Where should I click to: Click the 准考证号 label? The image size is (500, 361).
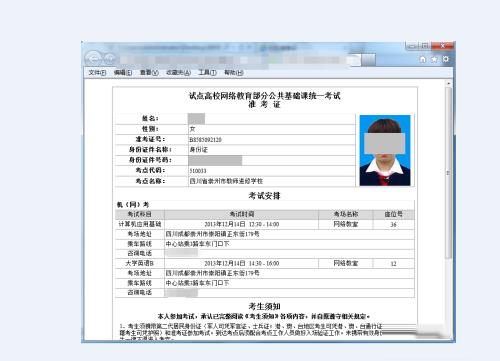(x=150, y=139)
